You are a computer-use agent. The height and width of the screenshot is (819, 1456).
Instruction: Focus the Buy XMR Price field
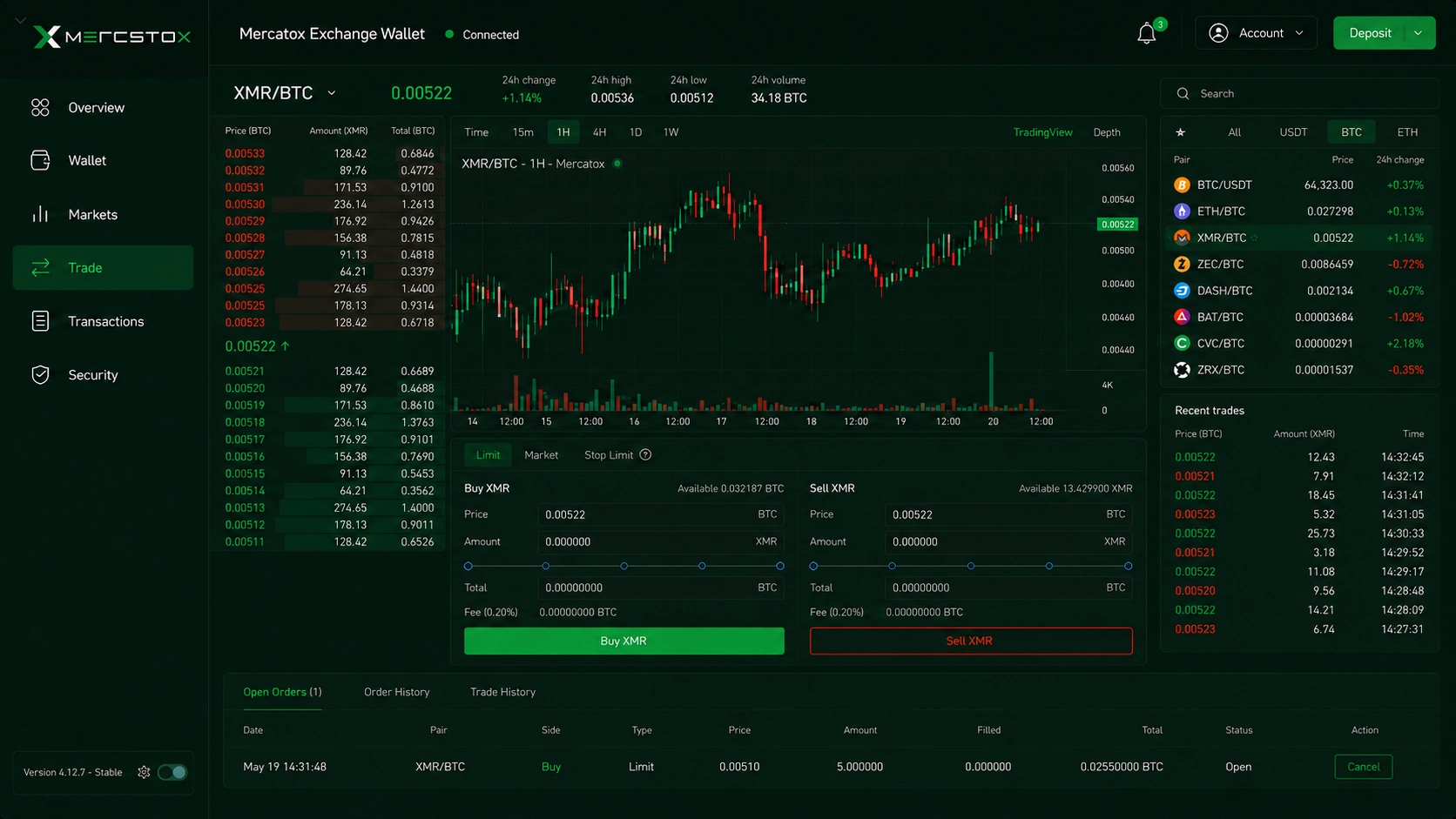coord(661,514)
